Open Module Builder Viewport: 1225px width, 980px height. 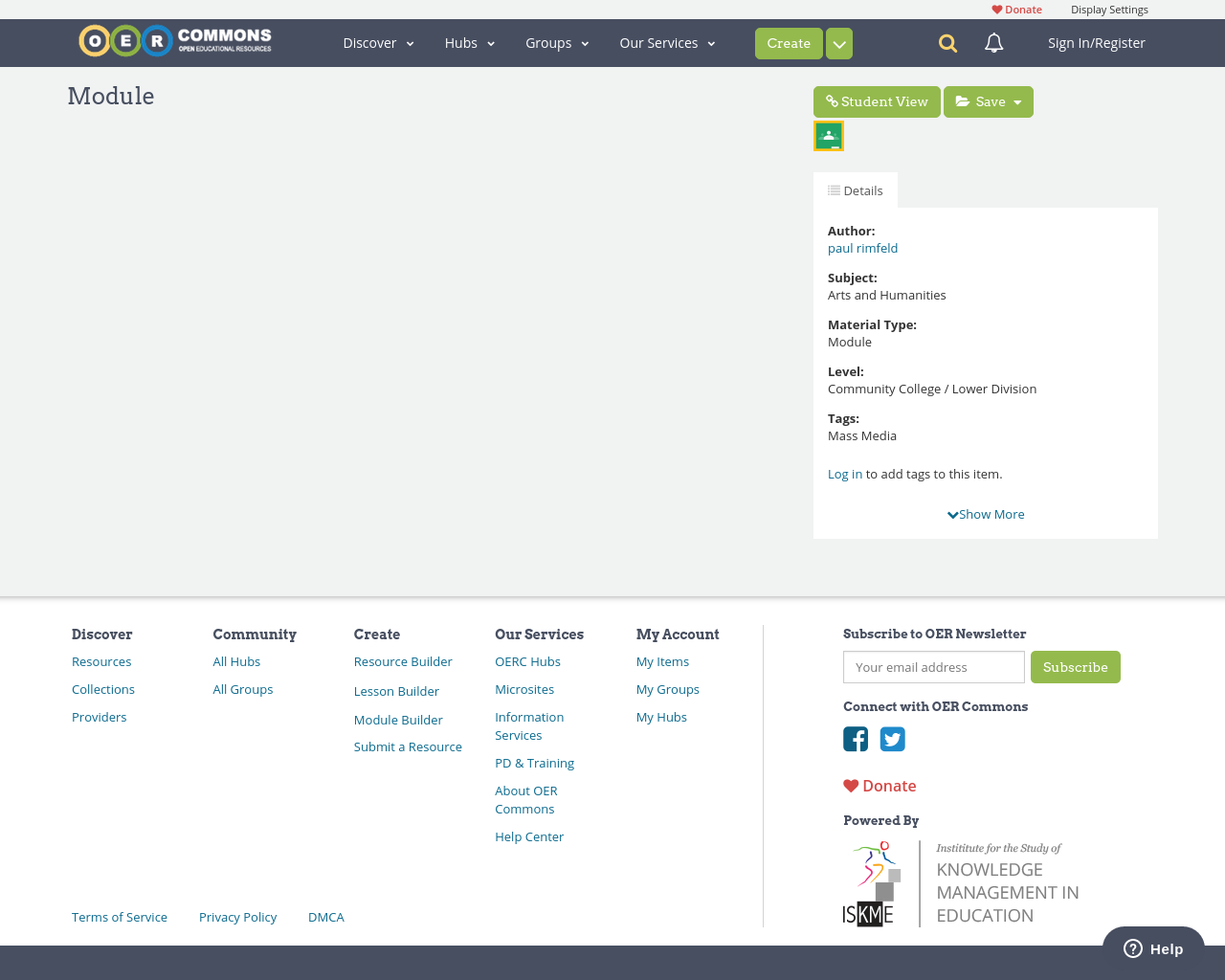[x=398, y=720]
